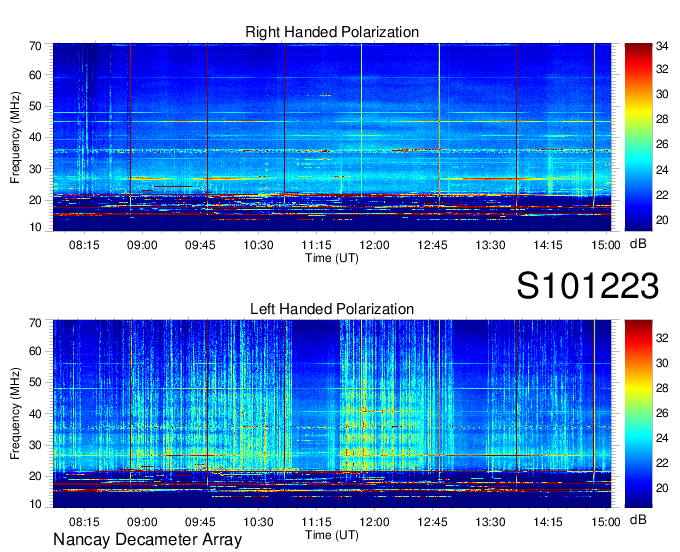The height and width of the screenshot is (552, 680).
Task: Click 10 MHz tick on Right Handed frequency axis
Action: (35, 227)
